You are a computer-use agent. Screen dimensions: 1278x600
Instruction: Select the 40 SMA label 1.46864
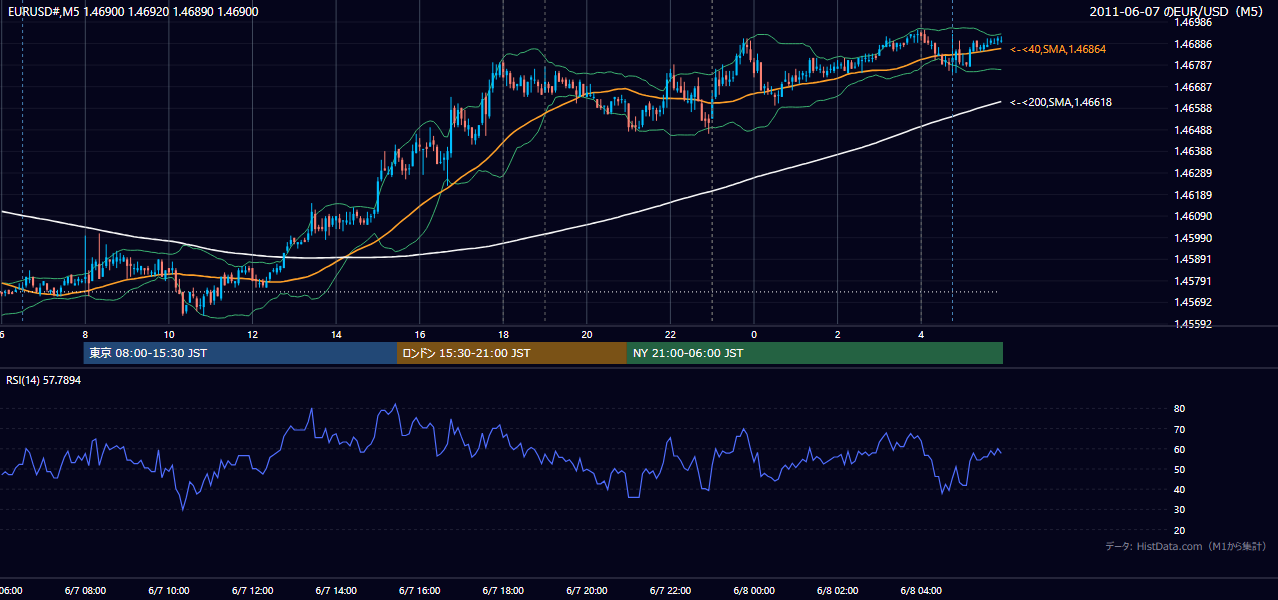pos(1058,49)
